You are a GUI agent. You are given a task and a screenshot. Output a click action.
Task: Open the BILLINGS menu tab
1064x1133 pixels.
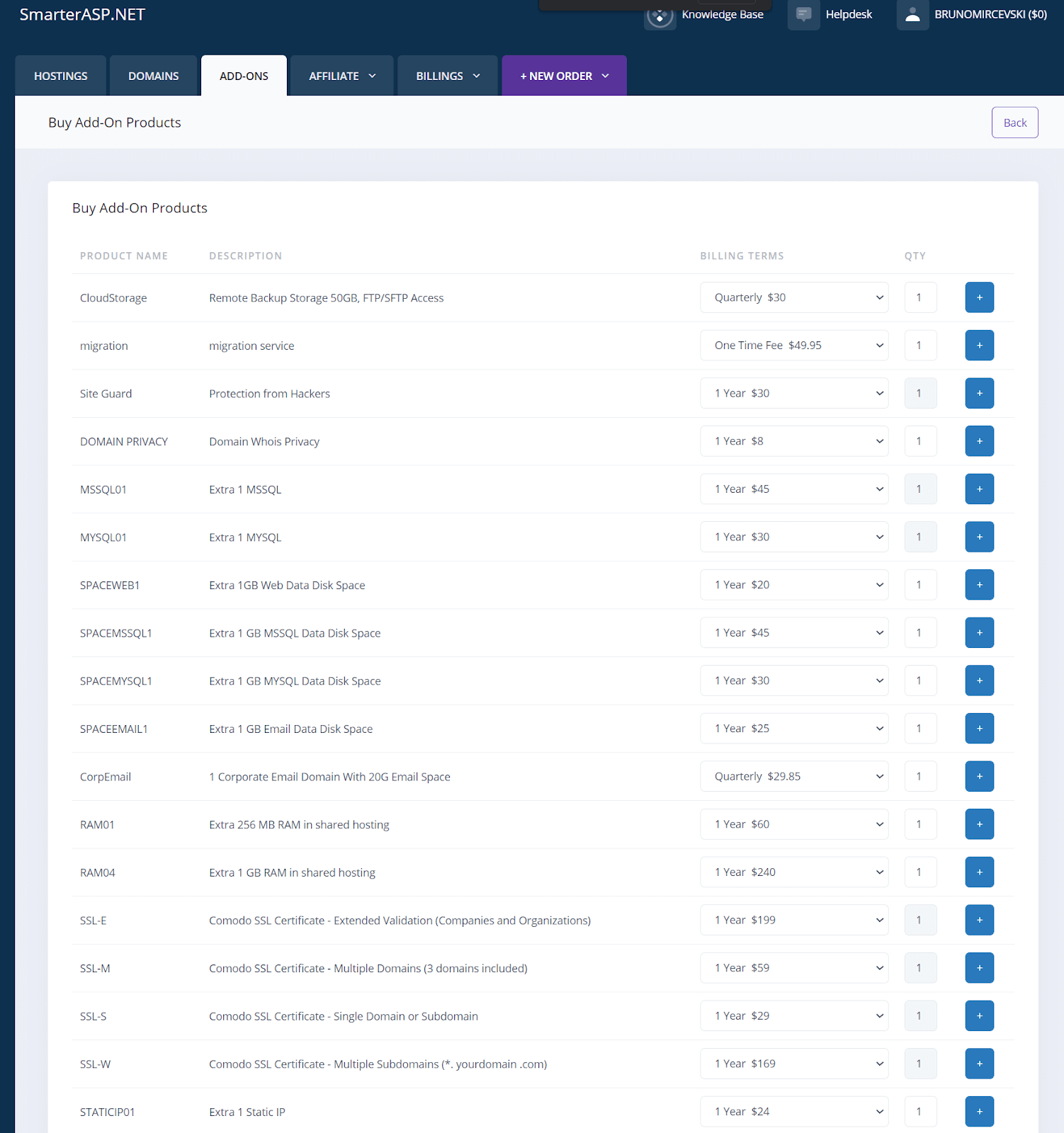point(448,76)
